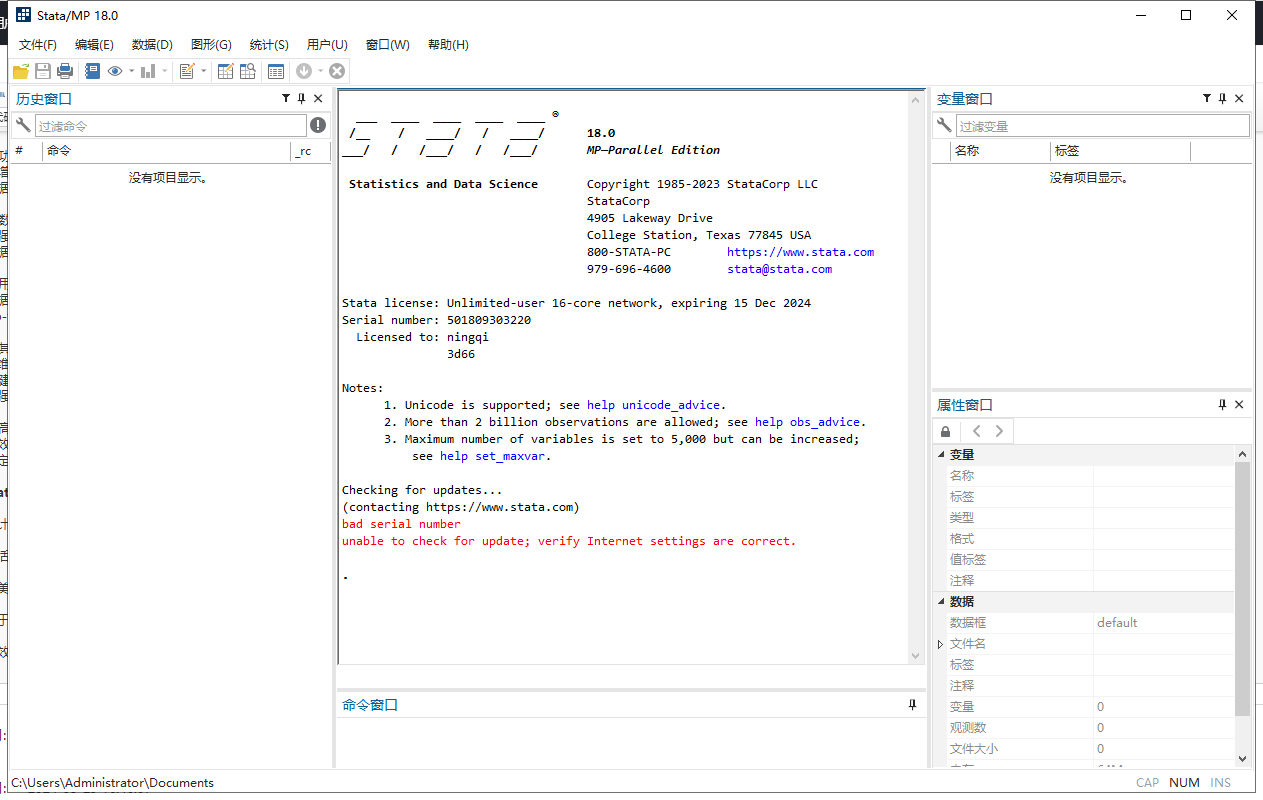Open the 窗口(W) menu
Screen dimensions: 1263x800
point(387,44)
